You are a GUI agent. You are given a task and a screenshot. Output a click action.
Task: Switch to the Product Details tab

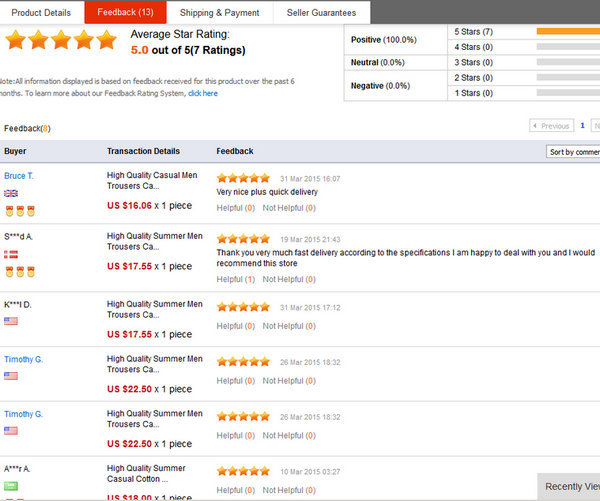[41, 13]
